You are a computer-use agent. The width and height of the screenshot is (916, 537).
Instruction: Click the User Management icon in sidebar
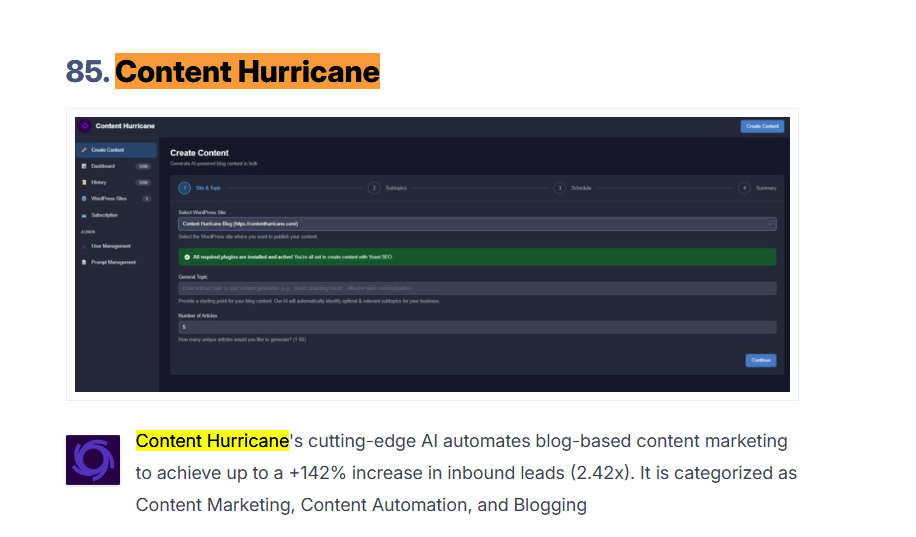[84, 246]
